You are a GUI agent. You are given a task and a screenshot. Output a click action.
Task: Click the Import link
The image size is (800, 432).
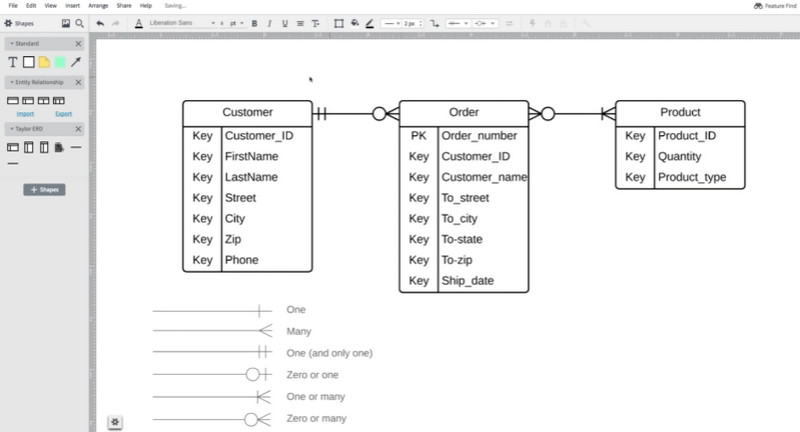pyautogui.click(x=26, y=114)
